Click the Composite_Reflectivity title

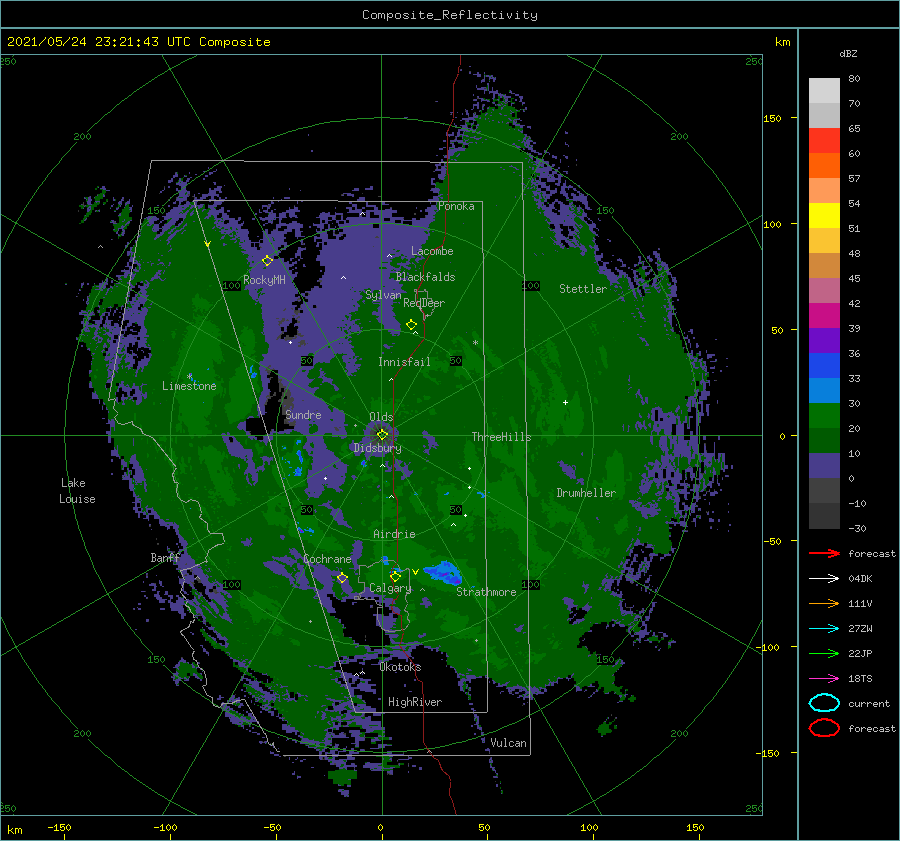[x=450, y=15]
